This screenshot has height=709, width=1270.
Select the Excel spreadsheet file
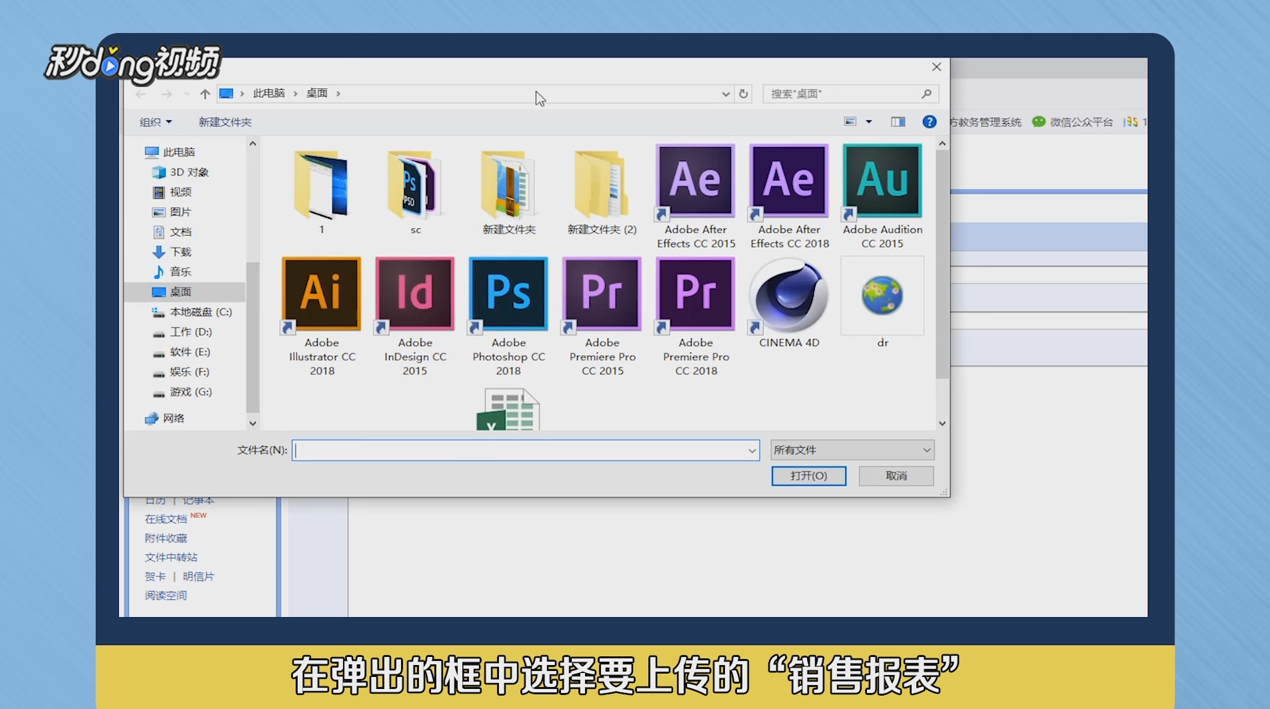pyautogui.click(x=509, y=410)
